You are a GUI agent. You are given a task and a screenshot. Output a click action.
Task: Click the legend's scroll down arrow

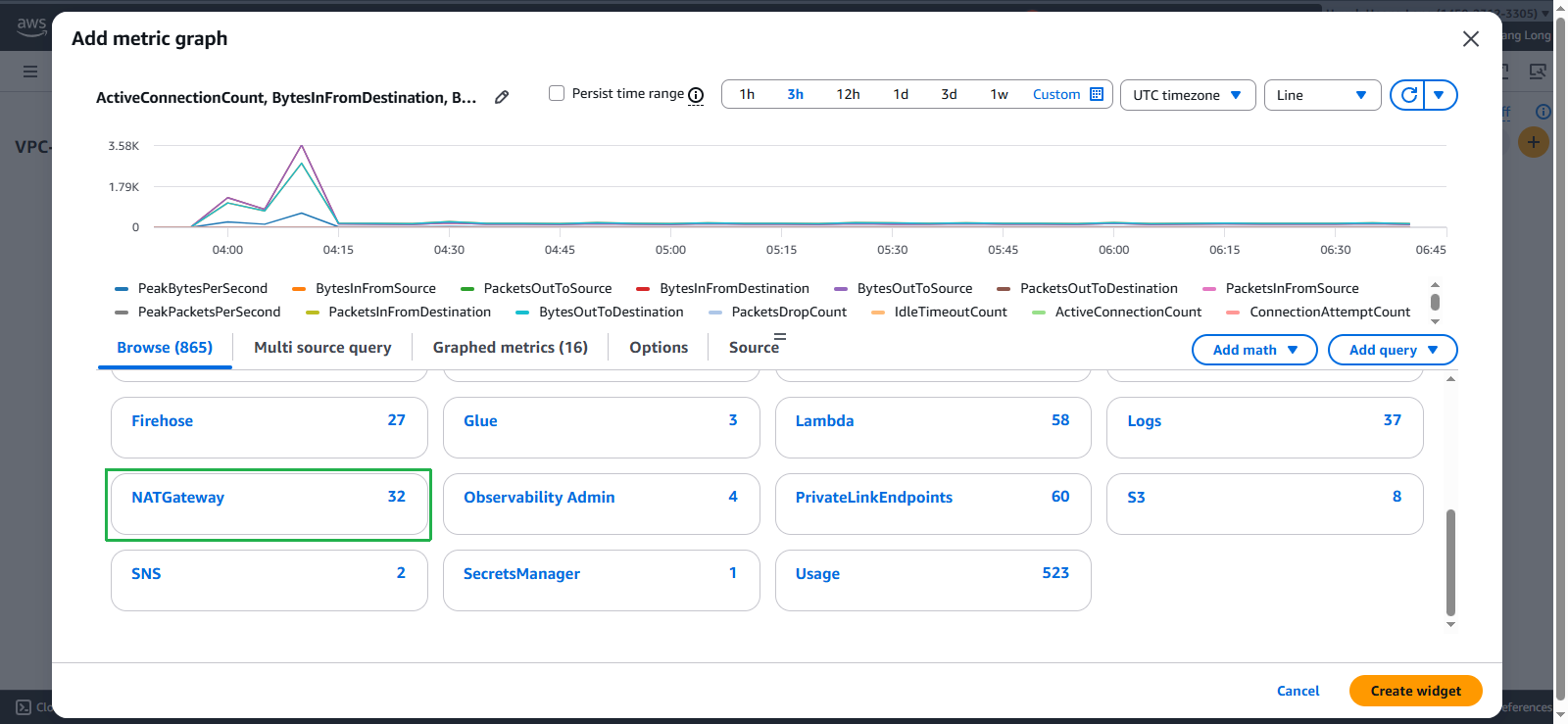[x=1435, y=321]
